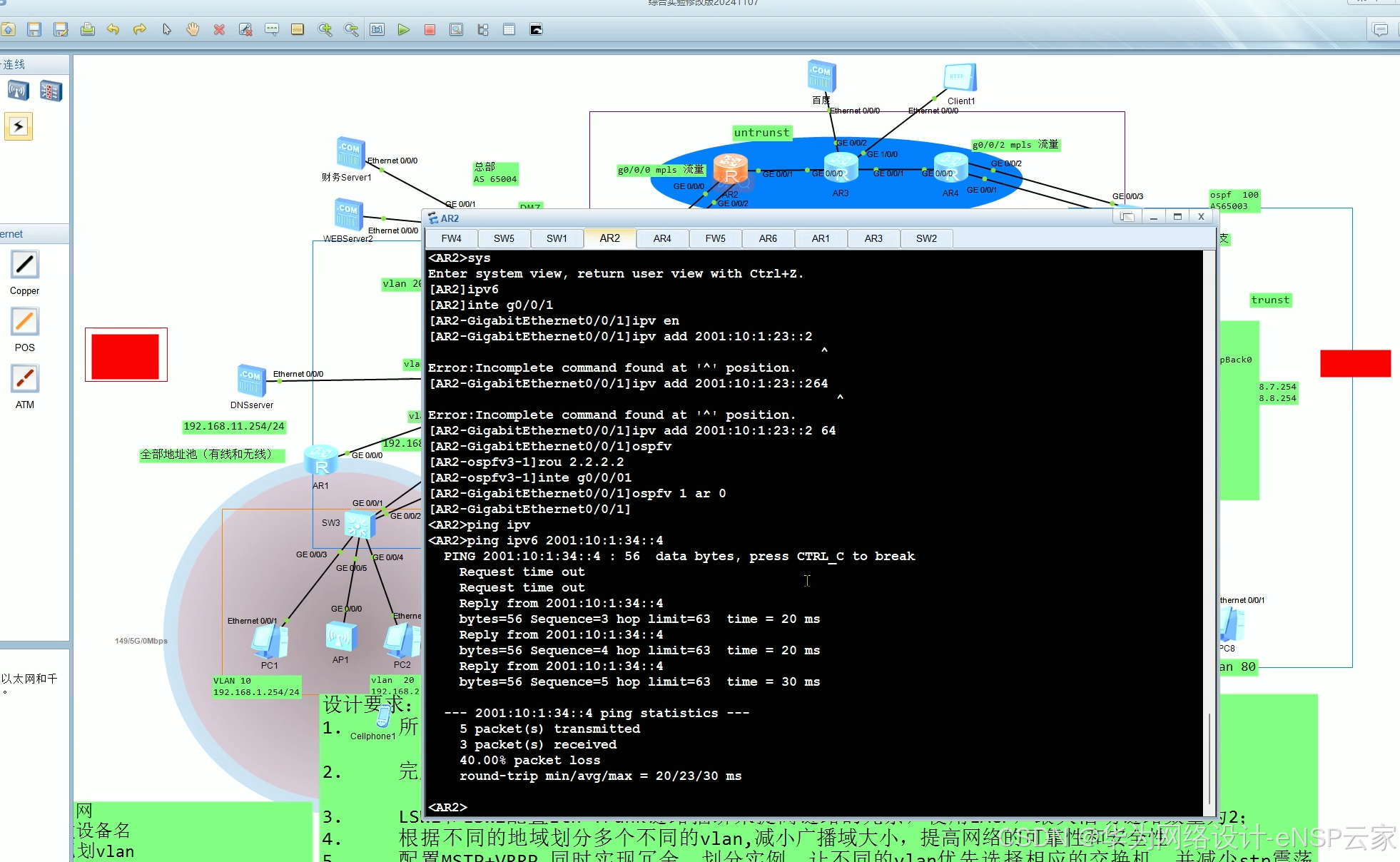Switch to the AR4 terminal tab
The height and width of the screenshot is (862, 1400).
coord(662,238)
